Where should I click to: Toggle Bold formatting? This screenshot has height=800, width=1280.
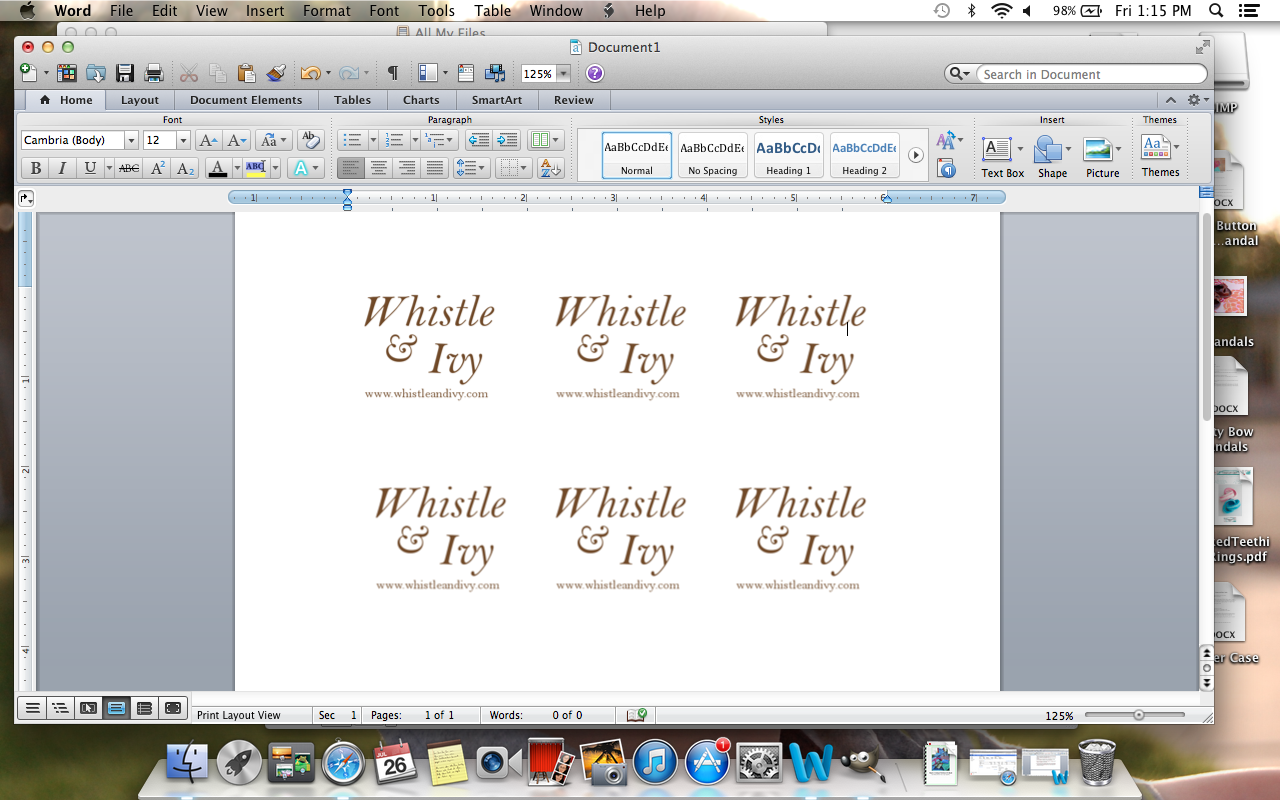pyautogui.click(x=35, y=168)
